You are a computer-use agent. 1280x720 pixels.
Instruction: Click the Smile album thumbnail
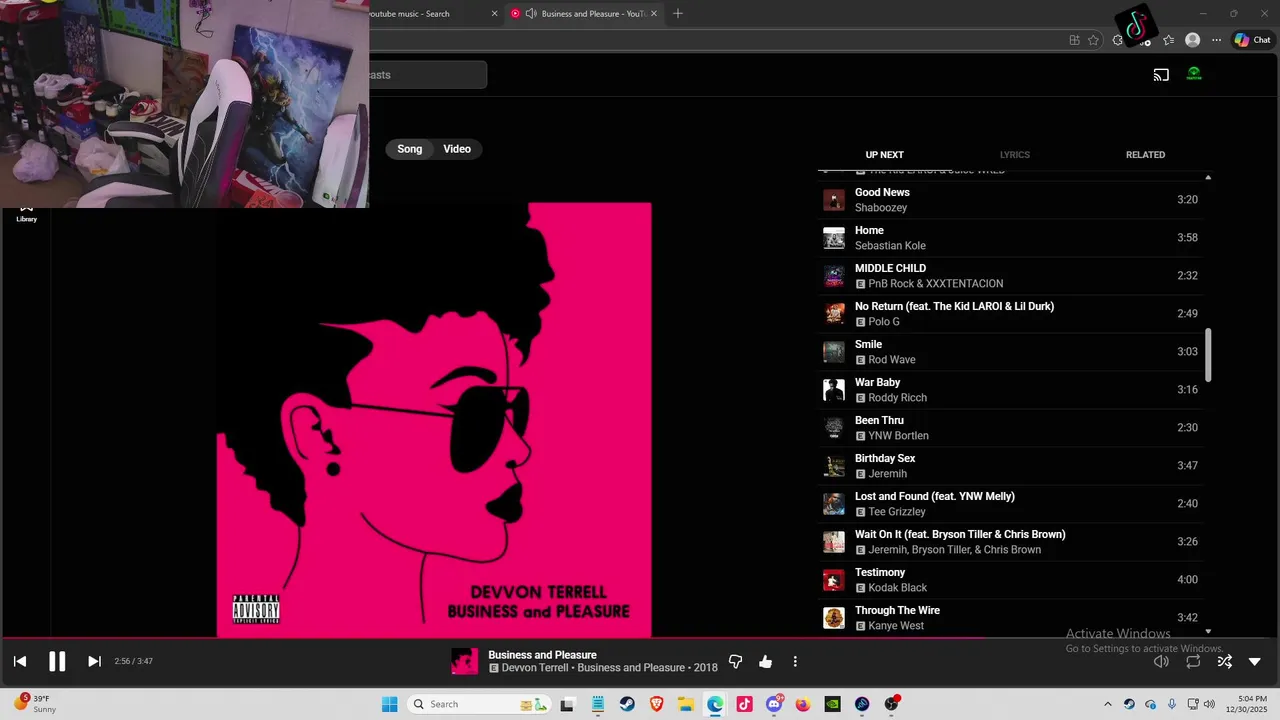(834, 352)
